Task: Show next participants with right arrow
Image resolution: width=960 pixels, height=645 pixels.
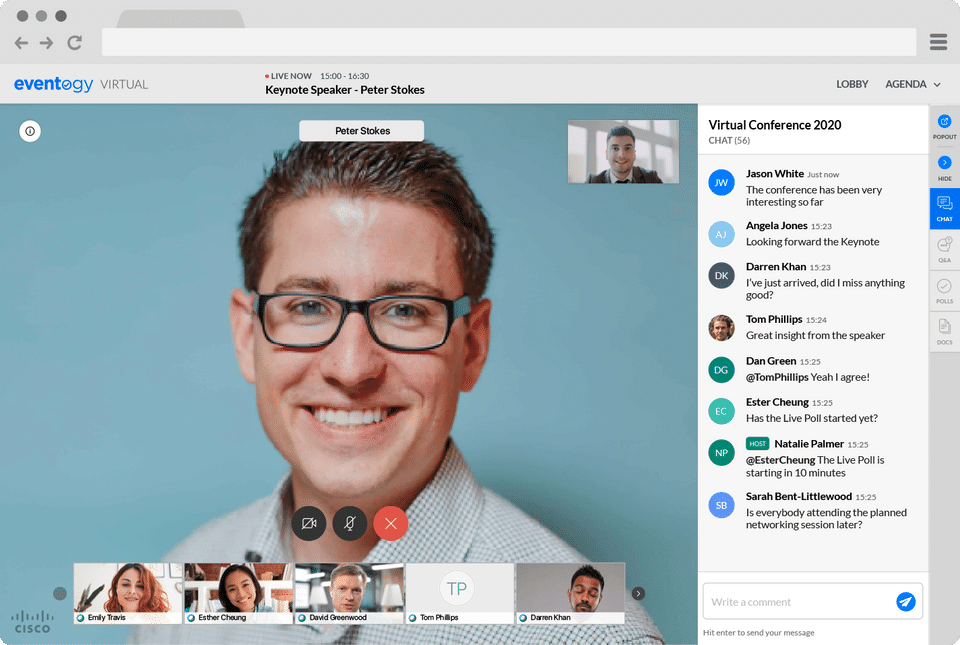Action: [x=638, y=593]
